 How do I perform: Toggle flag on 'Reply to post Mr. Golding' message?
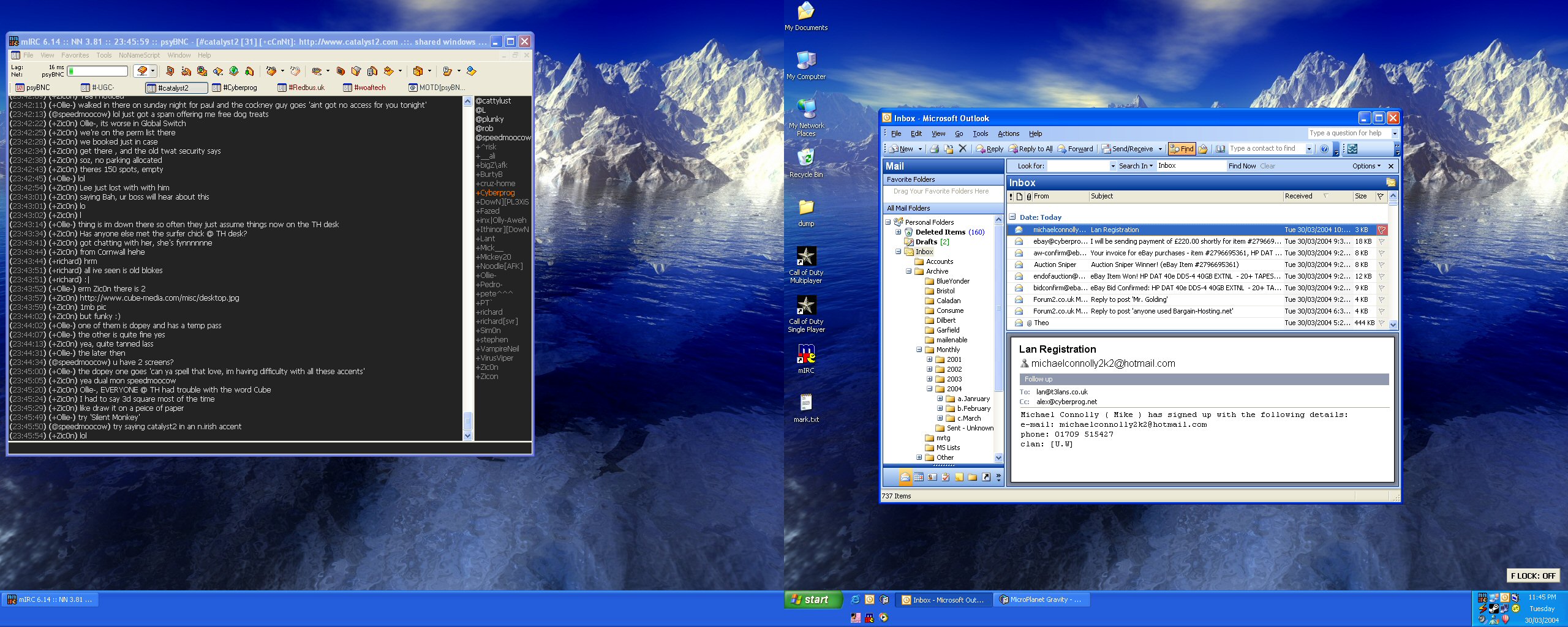pos(1382,300)
